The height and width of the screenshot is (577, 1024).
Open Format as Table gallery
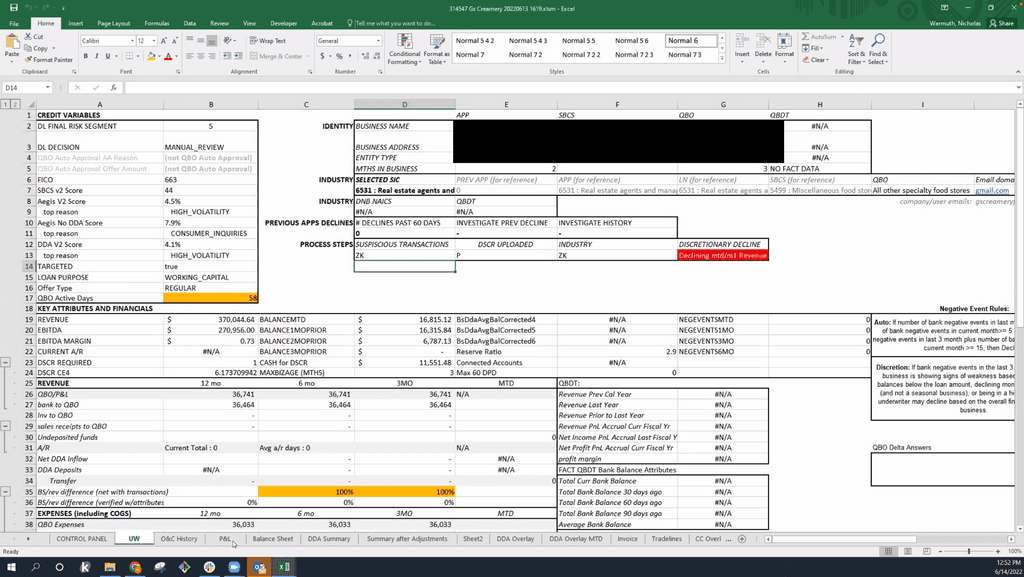pyautogui.click(x=436, y=50)
